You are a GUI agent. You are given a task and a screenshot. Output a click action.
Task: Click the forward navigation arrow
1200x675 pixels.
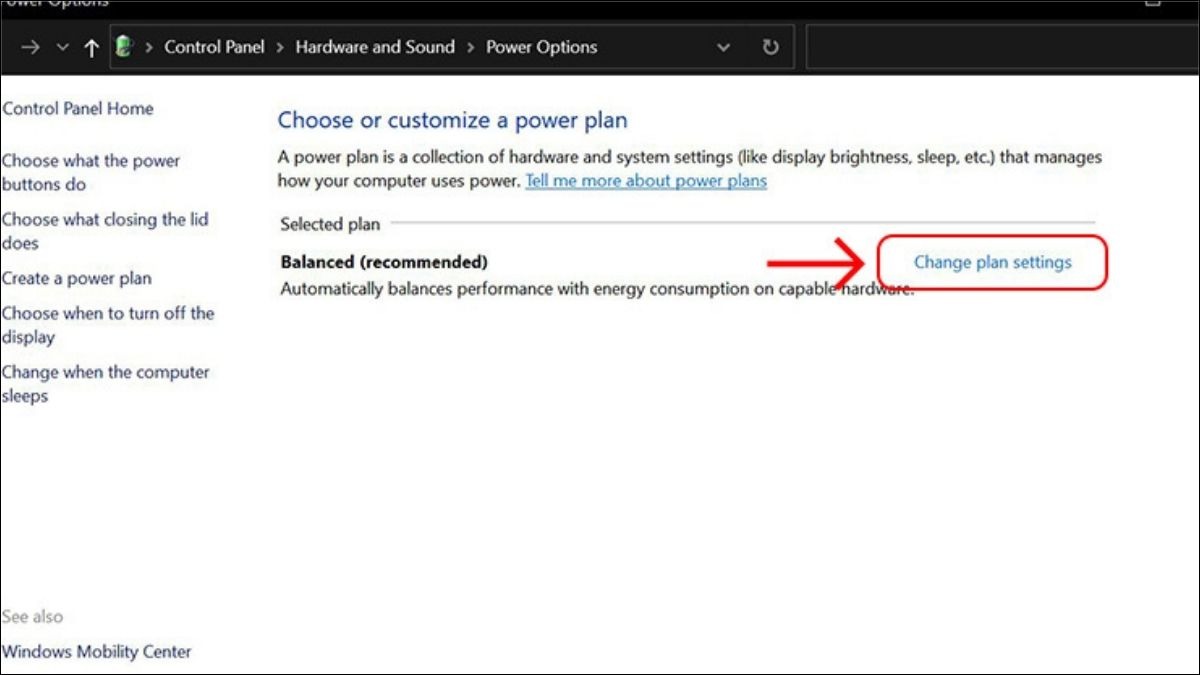click(30, 47)
